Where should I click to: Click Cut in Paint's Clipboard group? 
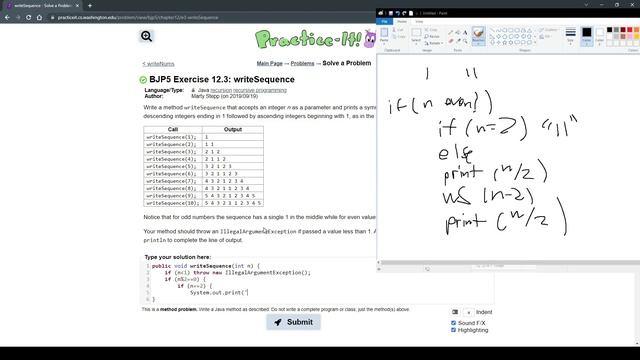tap(398, 30)
